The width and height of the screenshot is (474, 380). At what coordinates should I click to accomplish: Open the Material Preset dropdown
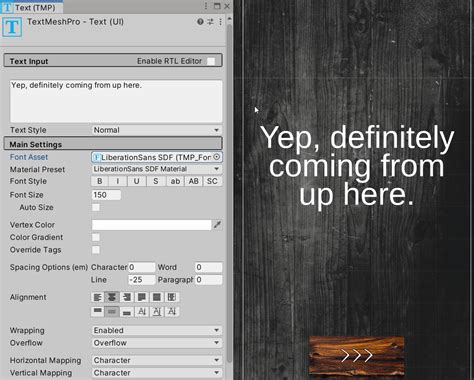pos(157,169)
